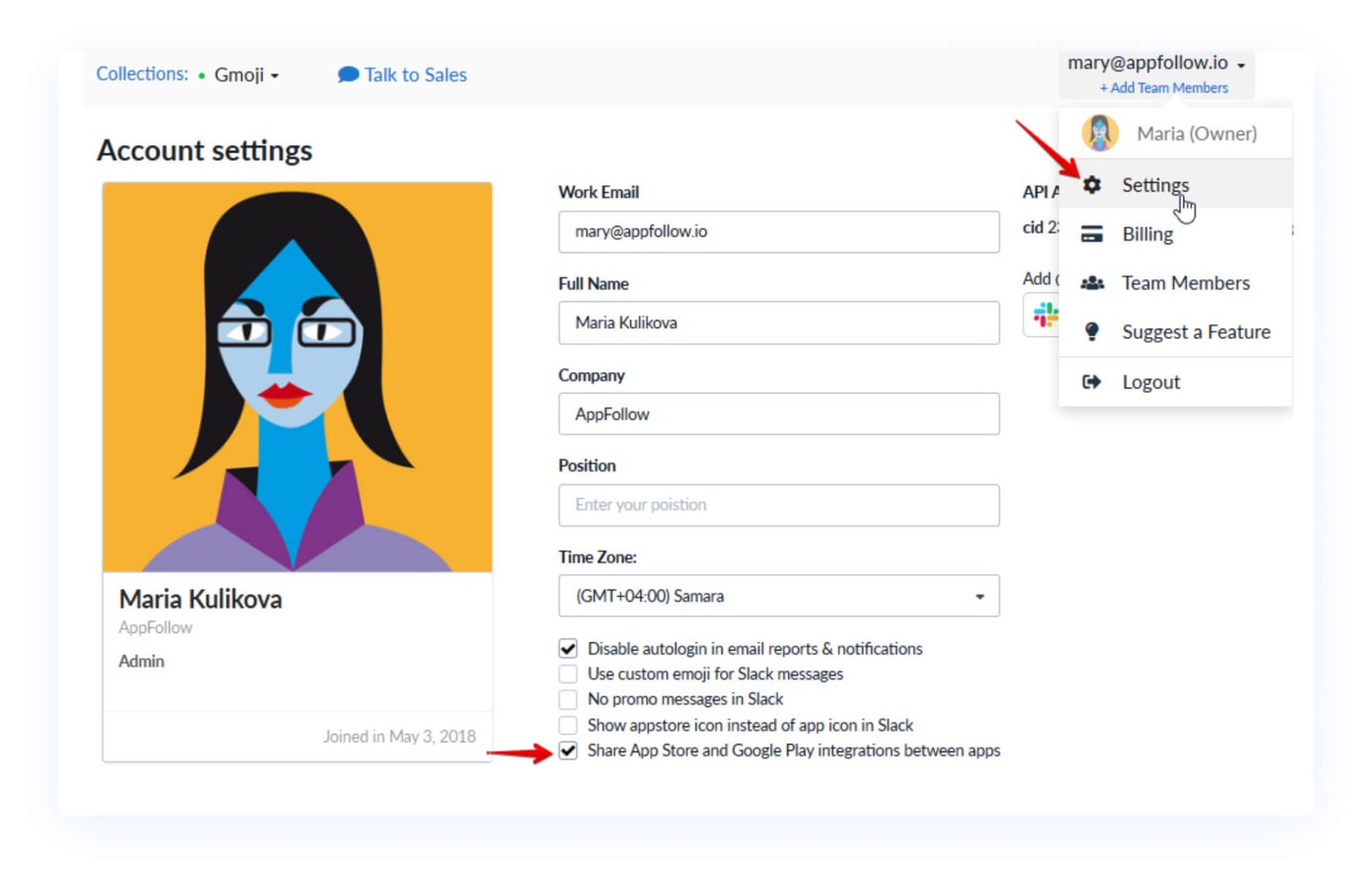
Task: Click the Talk to Sales chat bubble icon
Action: click(347, 74)
